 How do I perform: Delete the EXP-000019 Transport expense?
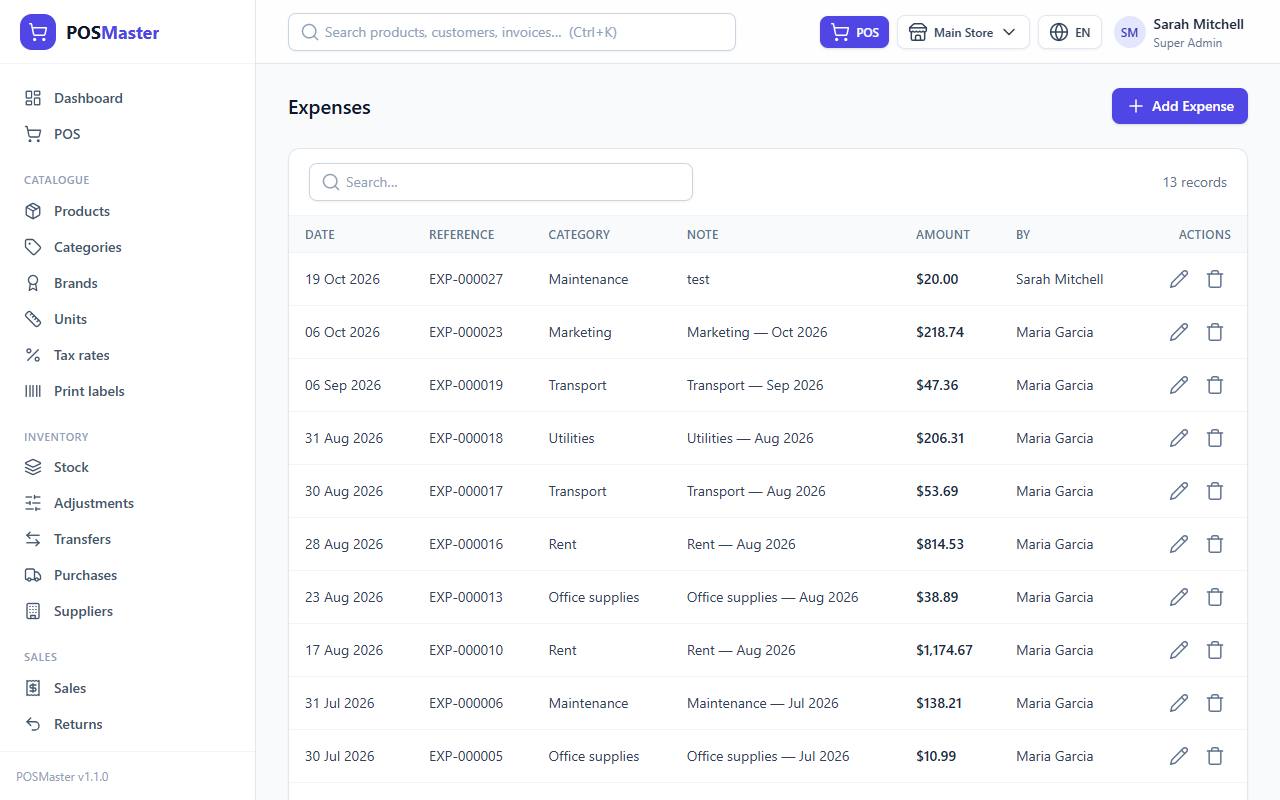coord(1215,385)
